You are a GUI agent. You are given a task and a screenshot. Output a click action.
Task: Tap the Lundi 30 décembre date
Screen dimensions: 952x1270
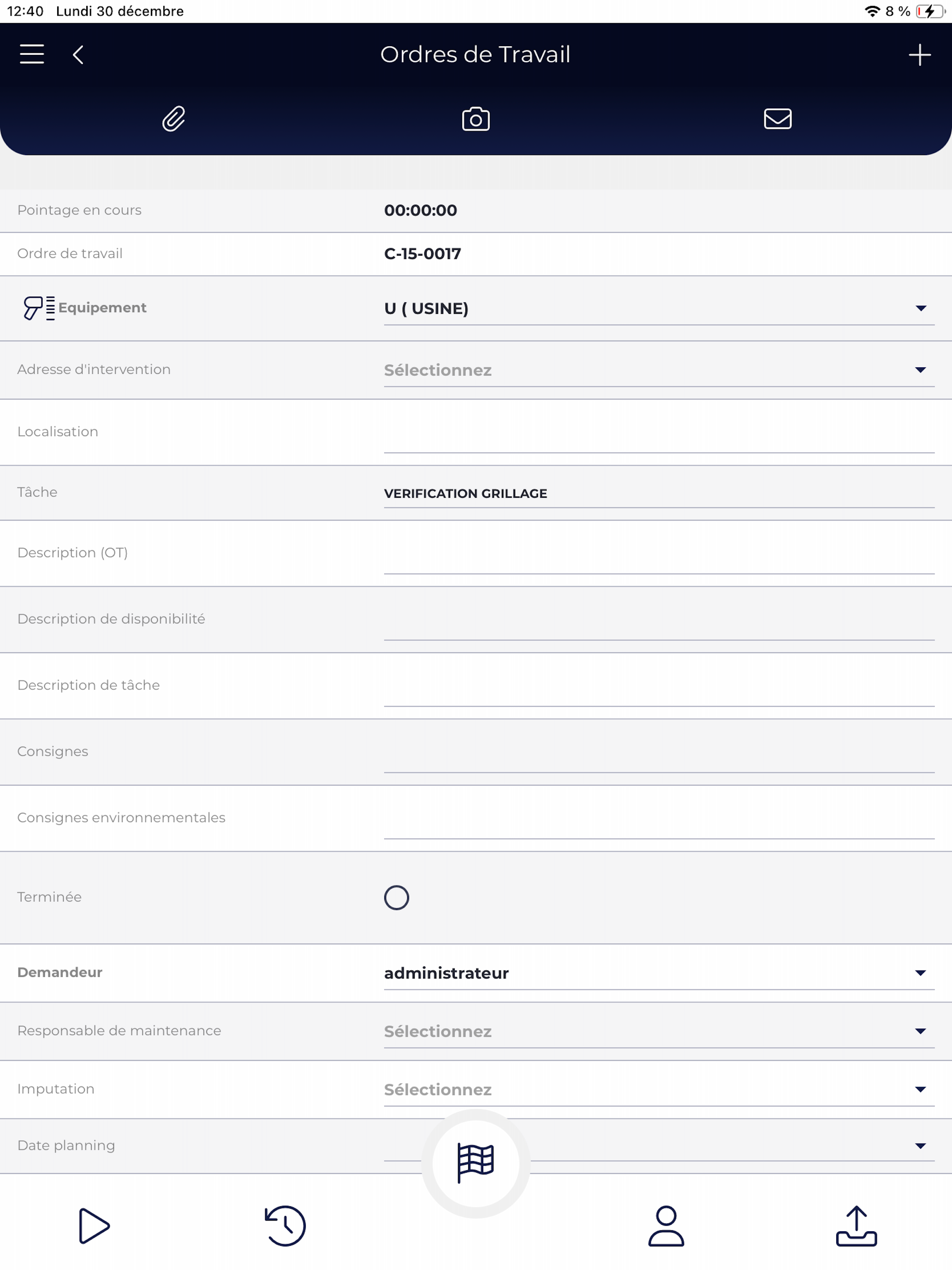120,11
